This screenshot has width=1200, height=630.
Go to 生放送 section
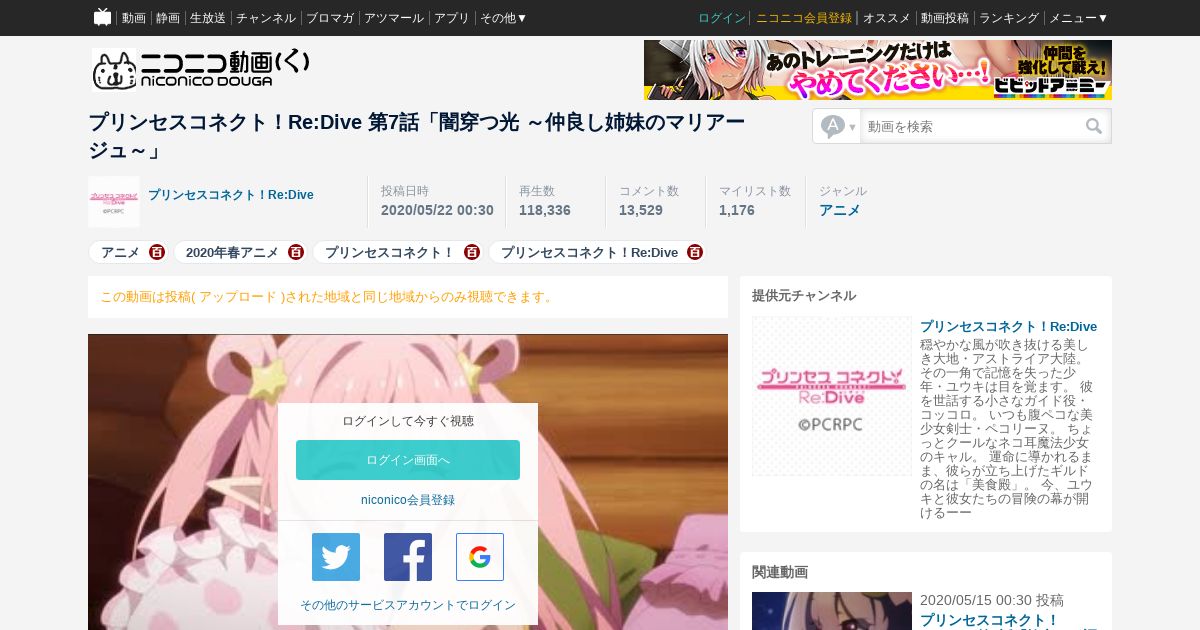coord(208,18)
